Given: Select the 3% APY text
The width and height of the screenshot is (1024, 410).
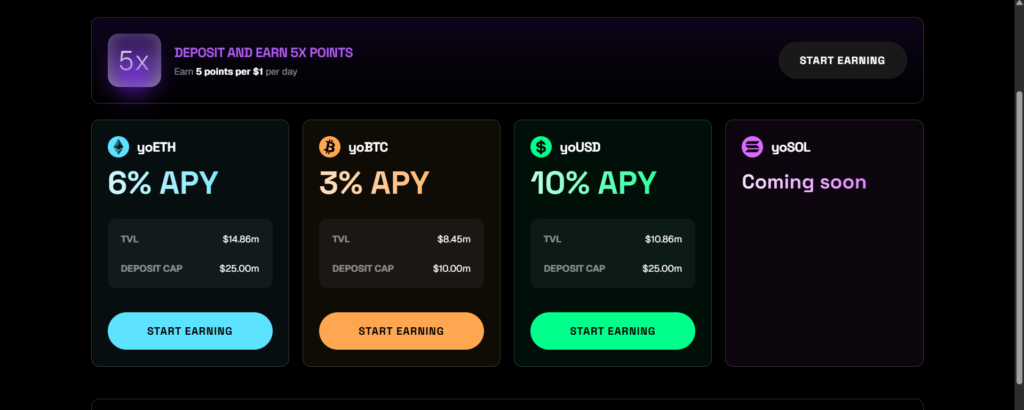Looking at the screenshot, I should point(374,183).
